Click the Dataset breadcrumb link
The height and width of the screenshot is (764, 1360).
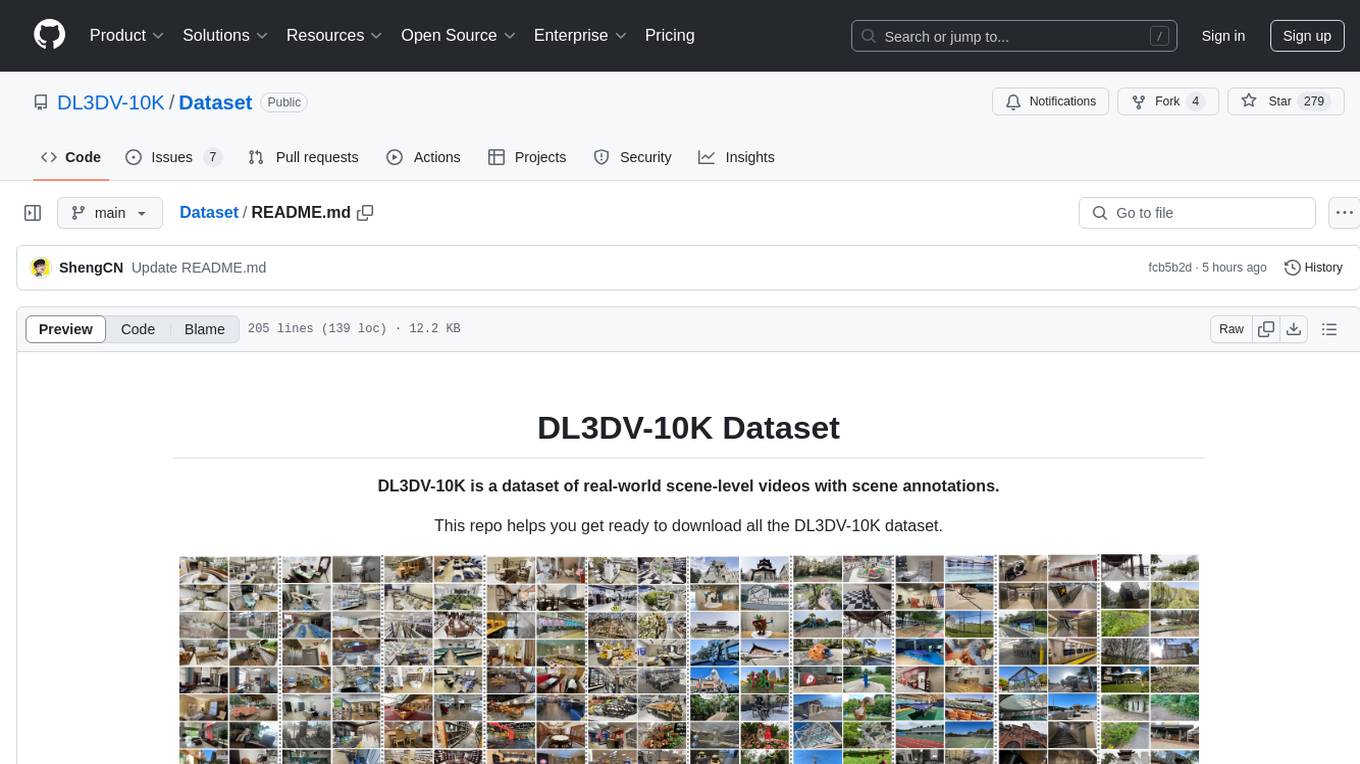(x=209, y=212)
